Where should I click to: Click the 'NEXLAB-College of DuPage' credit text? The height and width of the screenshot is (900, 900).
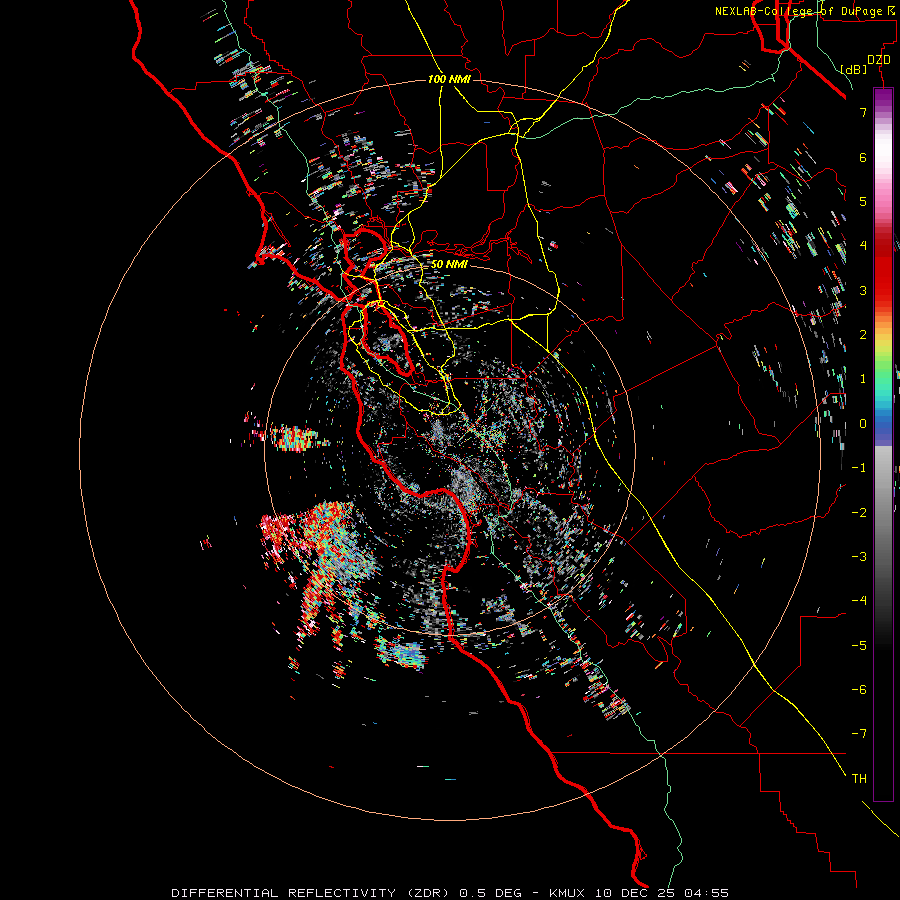tap(798, 11)
